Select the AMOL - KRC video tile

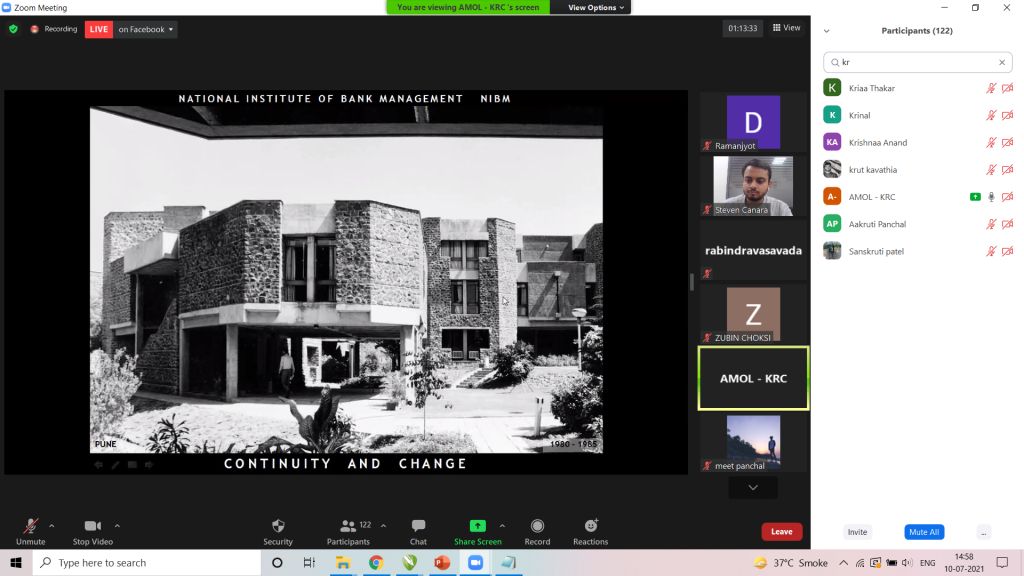pos(753,378)
